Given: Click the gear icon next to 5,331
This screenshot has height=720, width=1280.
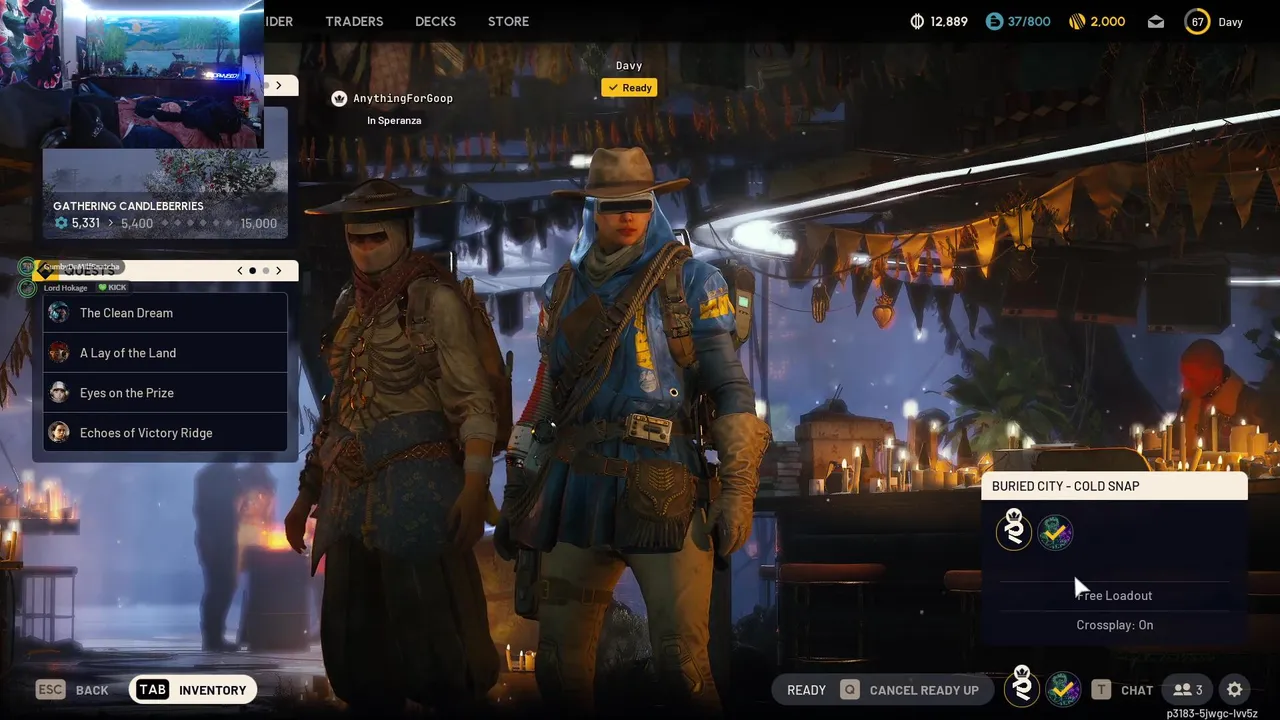Looking at the screenshot, I should pyautogui.click(x=61, y=223).
